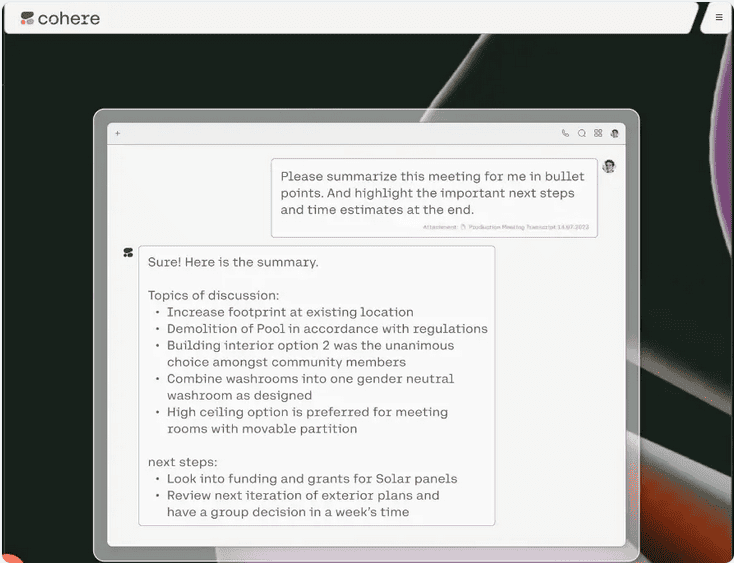Click the Cohere logo in header
The image size is (734, 563).
click(x=60, y=18)
